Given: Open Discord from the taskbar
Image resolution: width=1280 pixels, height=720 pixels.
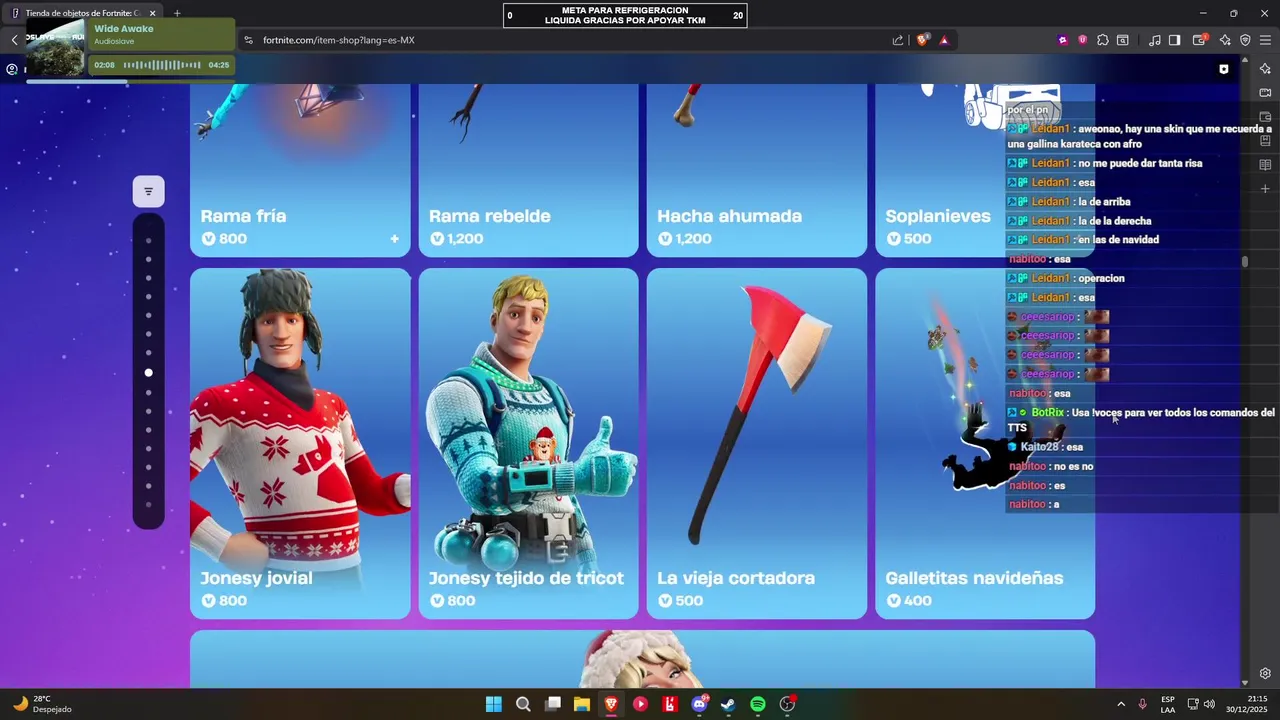Looking at the screenshot, I should (699, 704).
